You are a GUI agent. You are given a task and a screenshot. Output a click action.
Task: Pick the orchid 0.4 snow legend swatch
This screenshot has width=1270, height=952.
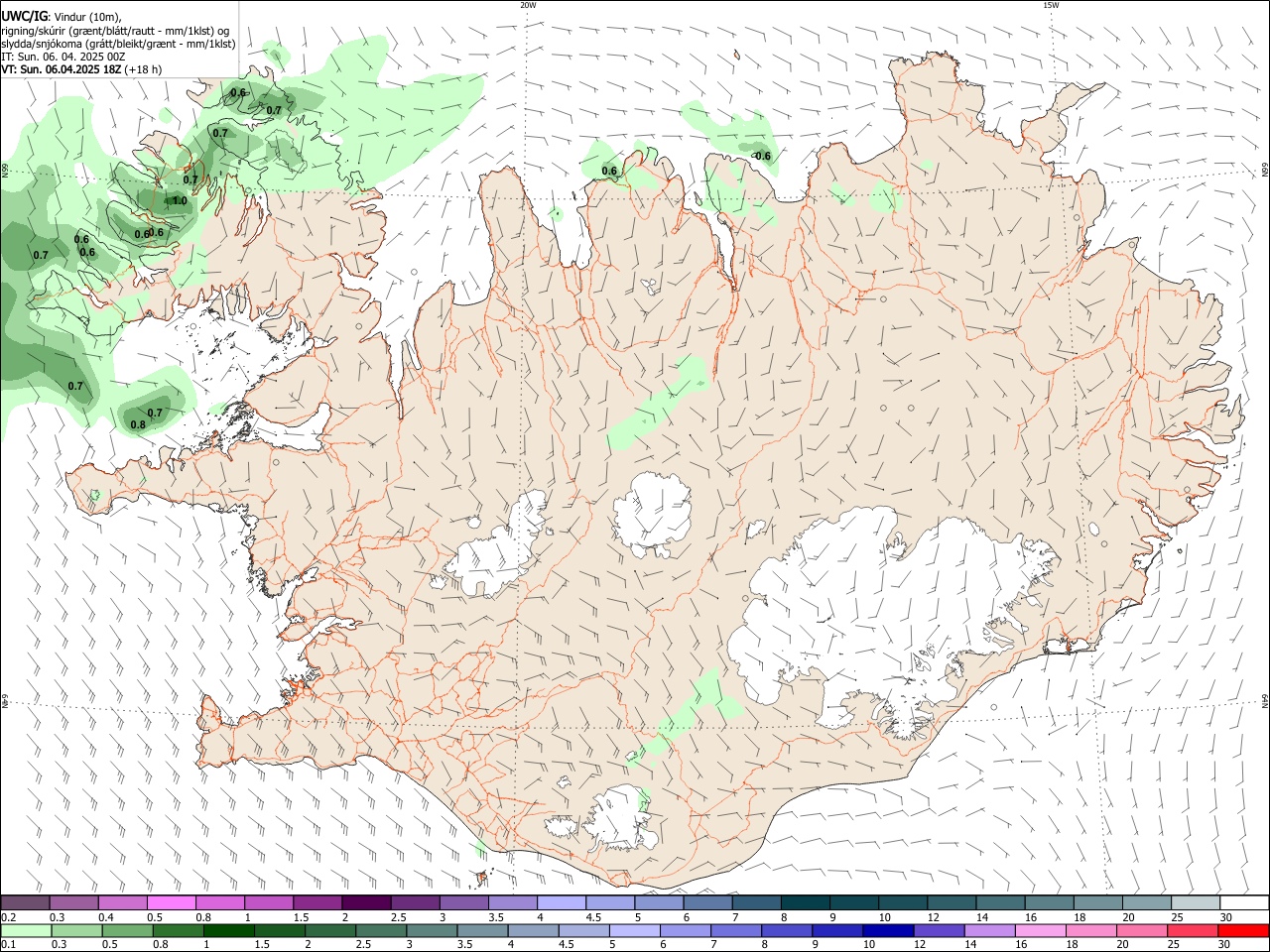click(123, 903)
